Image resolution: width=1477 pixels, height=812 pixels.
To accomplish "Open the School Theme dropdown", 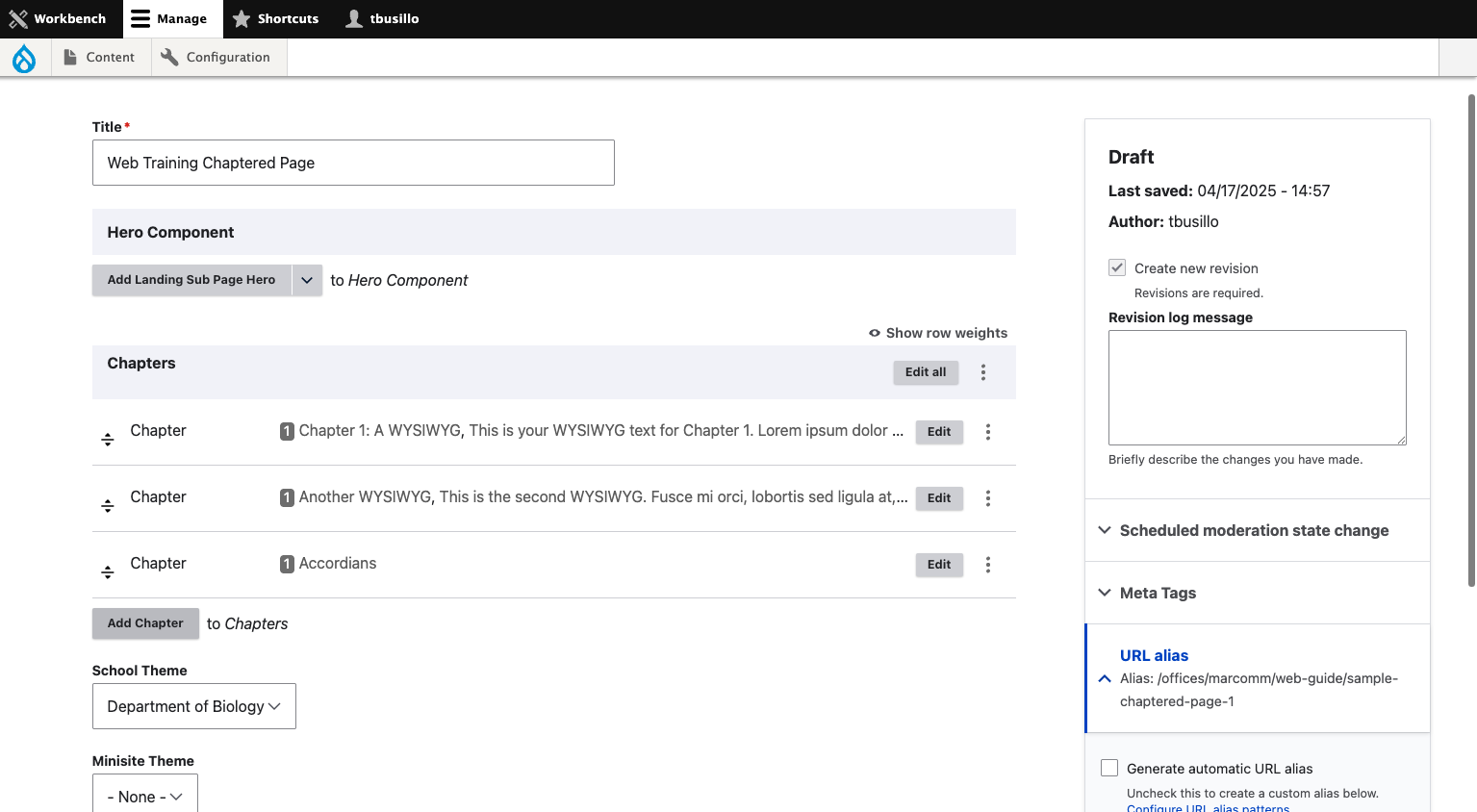I will 194,706.
